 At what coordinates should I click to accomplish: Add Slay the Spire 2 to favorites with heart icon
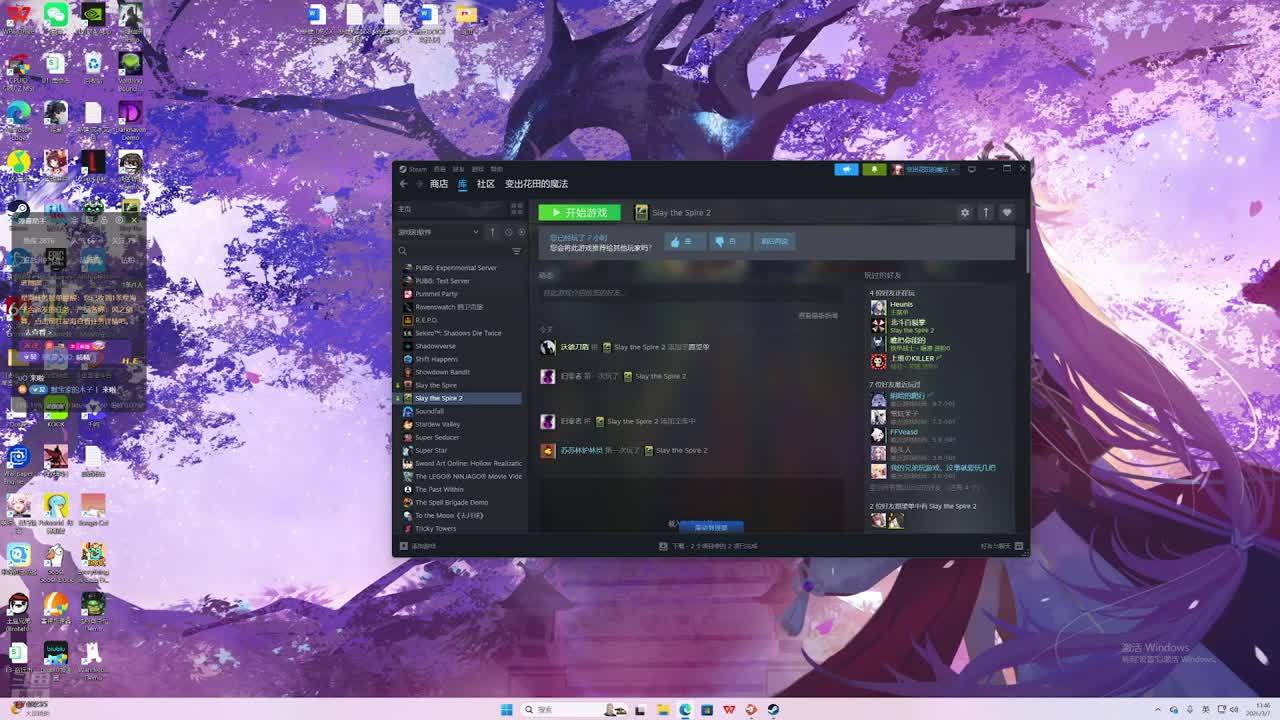[x=1007, y=213]
